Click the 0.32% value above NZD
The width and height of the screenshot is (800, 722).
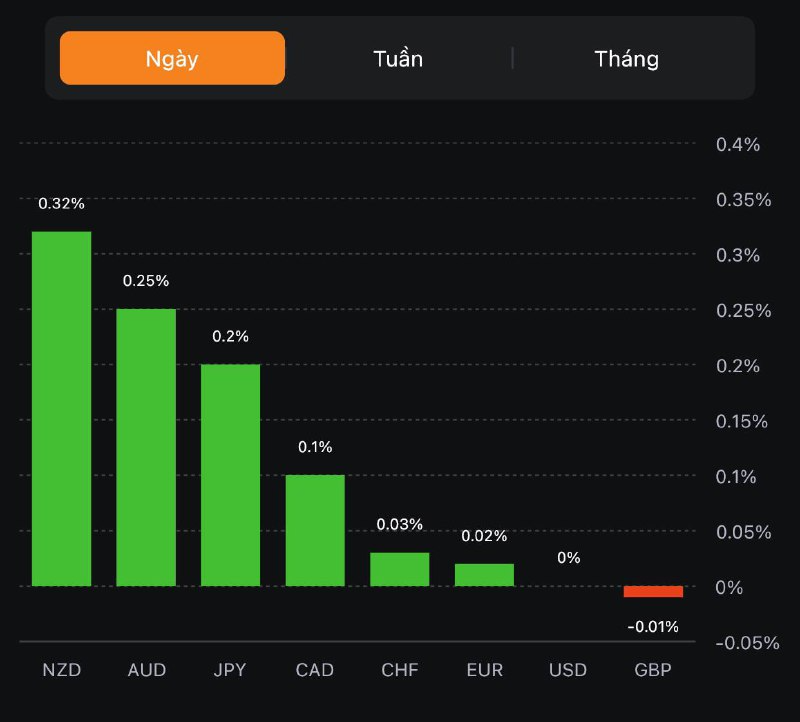[x=61, y=204]
